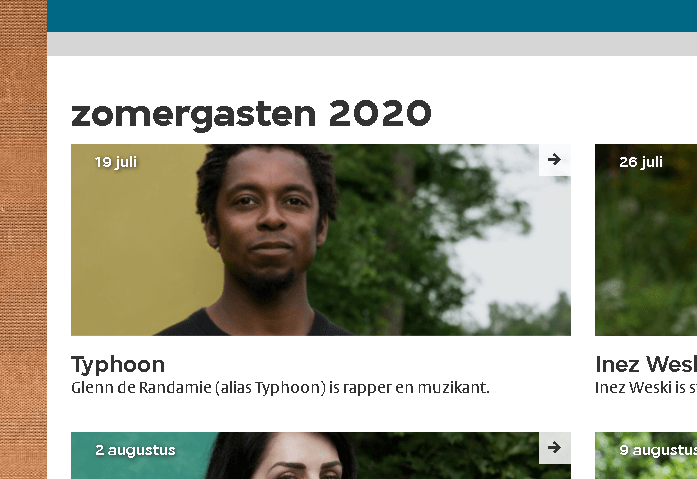The image size is (697, 479).
Task: Open the Typhoon guest photo
Action: click(320, 240)
